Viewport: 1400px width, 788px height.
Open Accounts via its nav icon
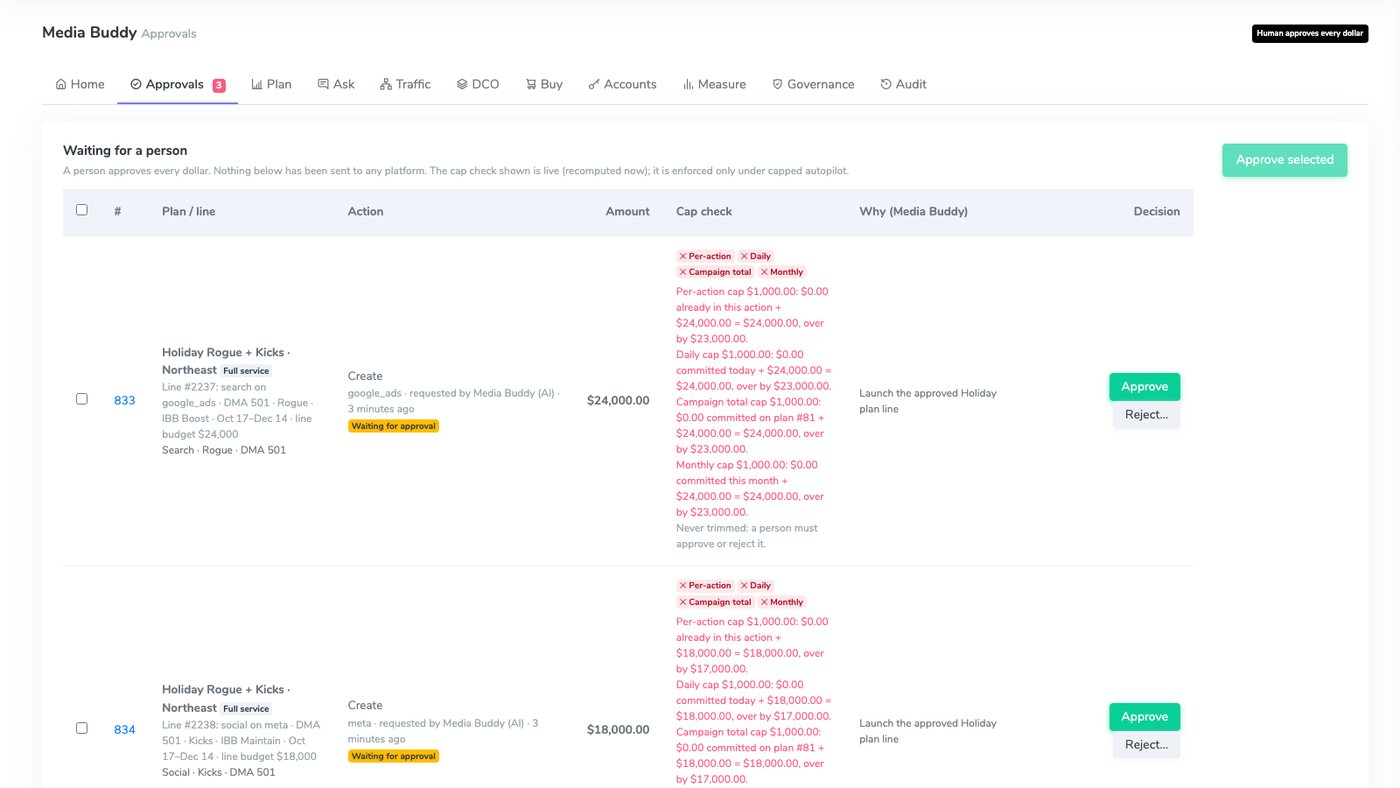(x=594, y=85)
